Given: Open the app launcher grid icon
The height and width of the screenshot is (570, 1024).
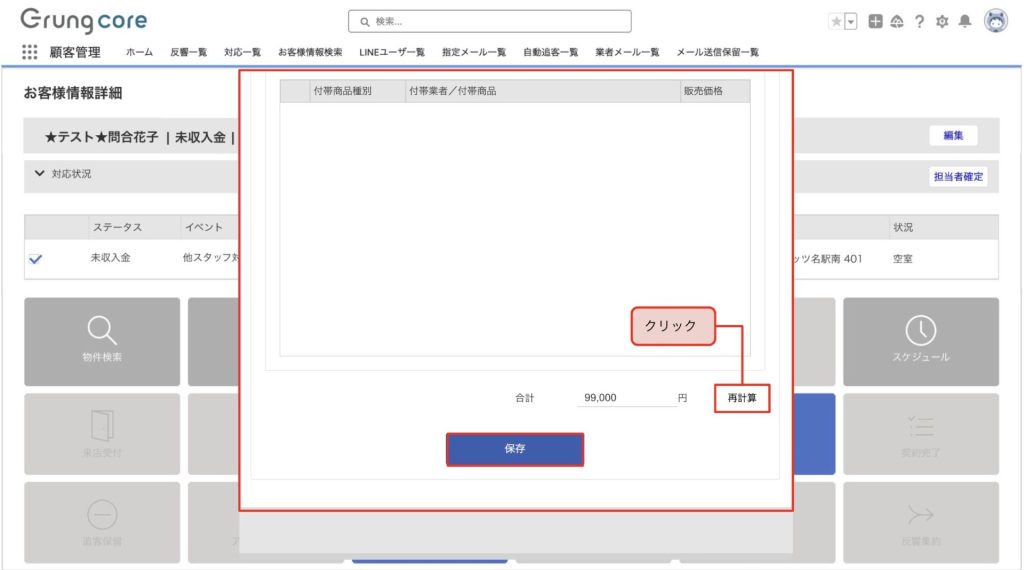Looking at the screenshot, I should tap(29, 52).
